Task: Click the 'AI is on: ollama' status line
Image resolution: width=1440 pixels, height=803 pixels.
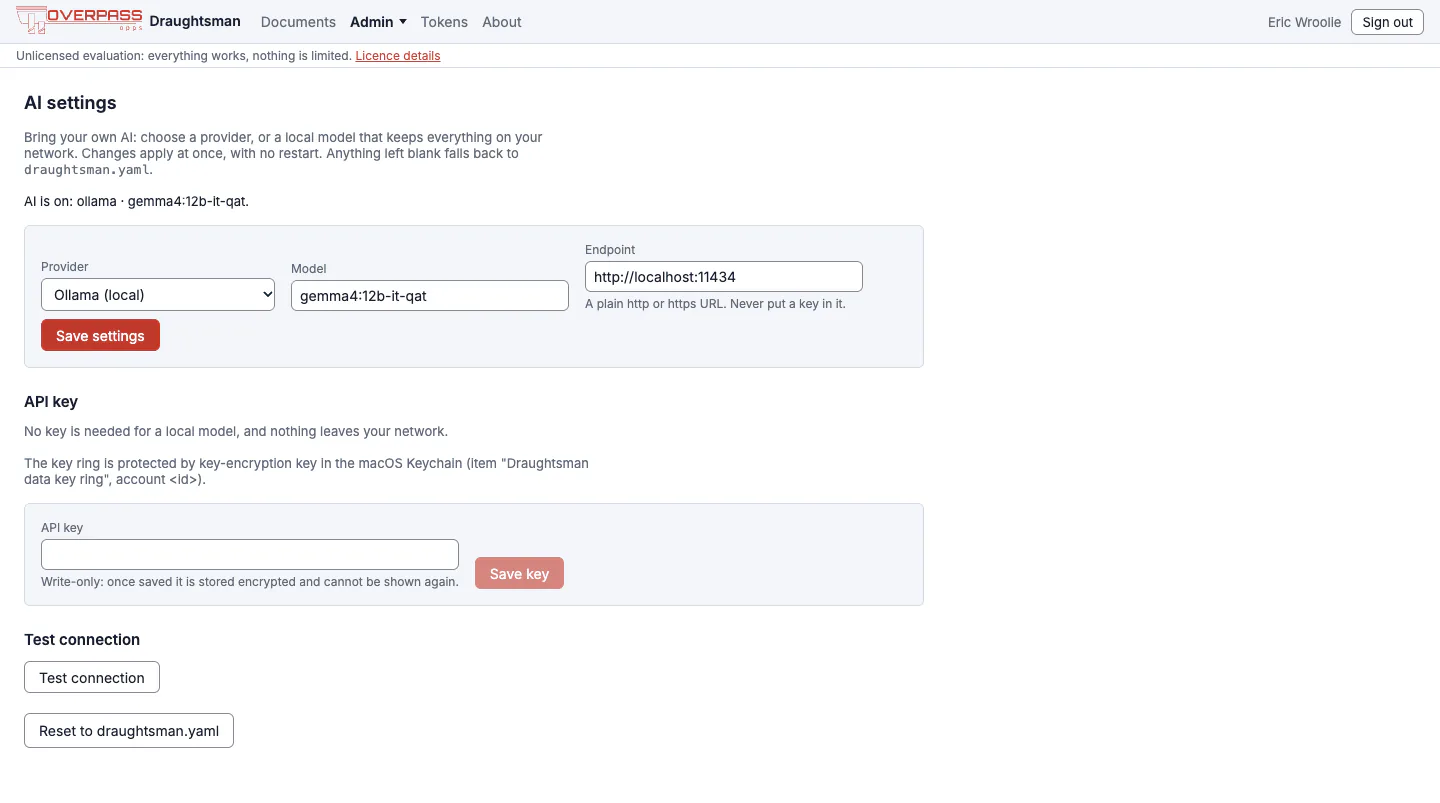Action: [136, 201]
